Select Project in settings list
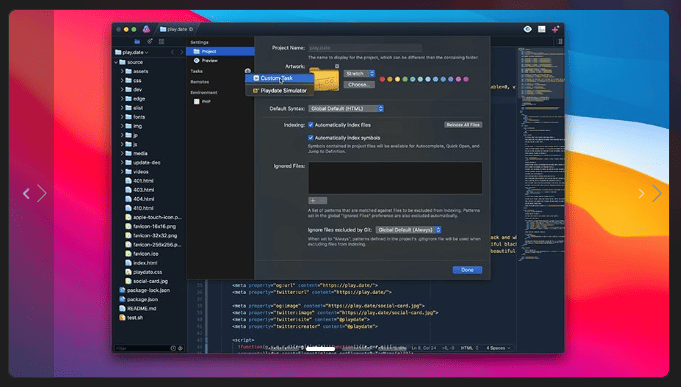This screenshot has height=387, width=681. coord(220,51)
